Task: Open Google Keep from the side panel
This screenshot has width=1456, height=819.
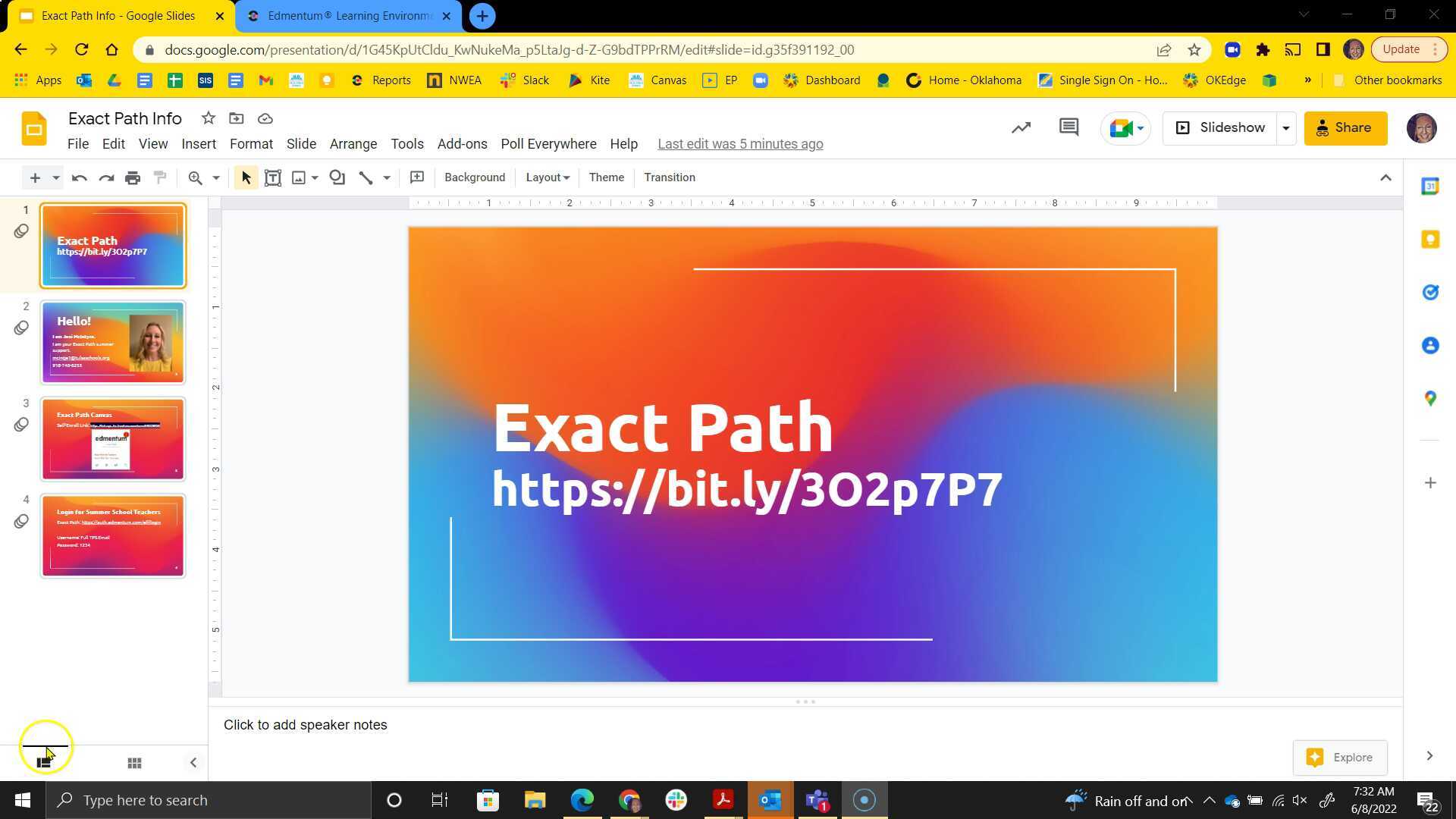Action: (x=1430, y=239)
